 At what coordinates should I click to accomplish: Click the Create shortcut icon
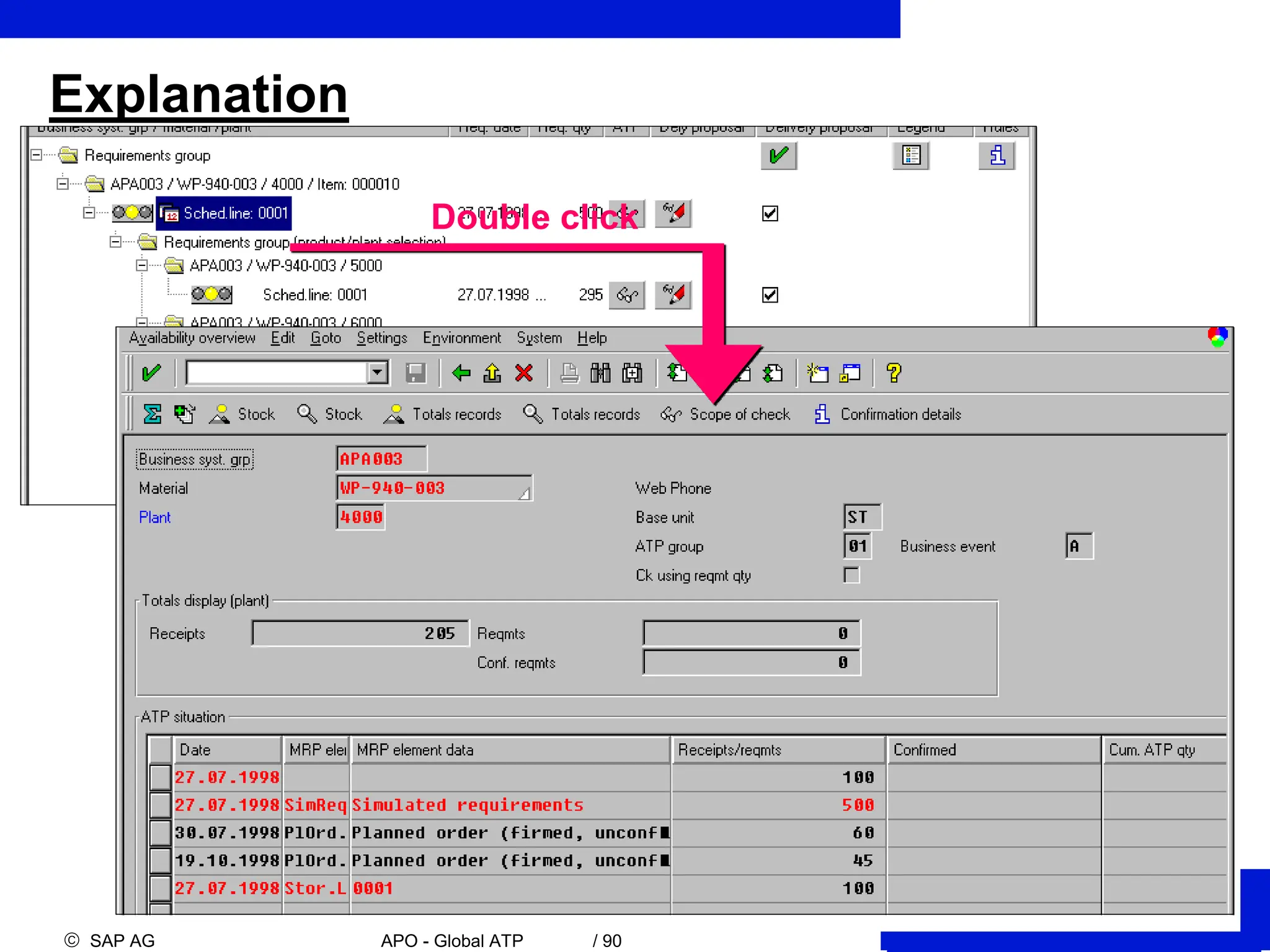pyautogui.click(x=850, y=373)
